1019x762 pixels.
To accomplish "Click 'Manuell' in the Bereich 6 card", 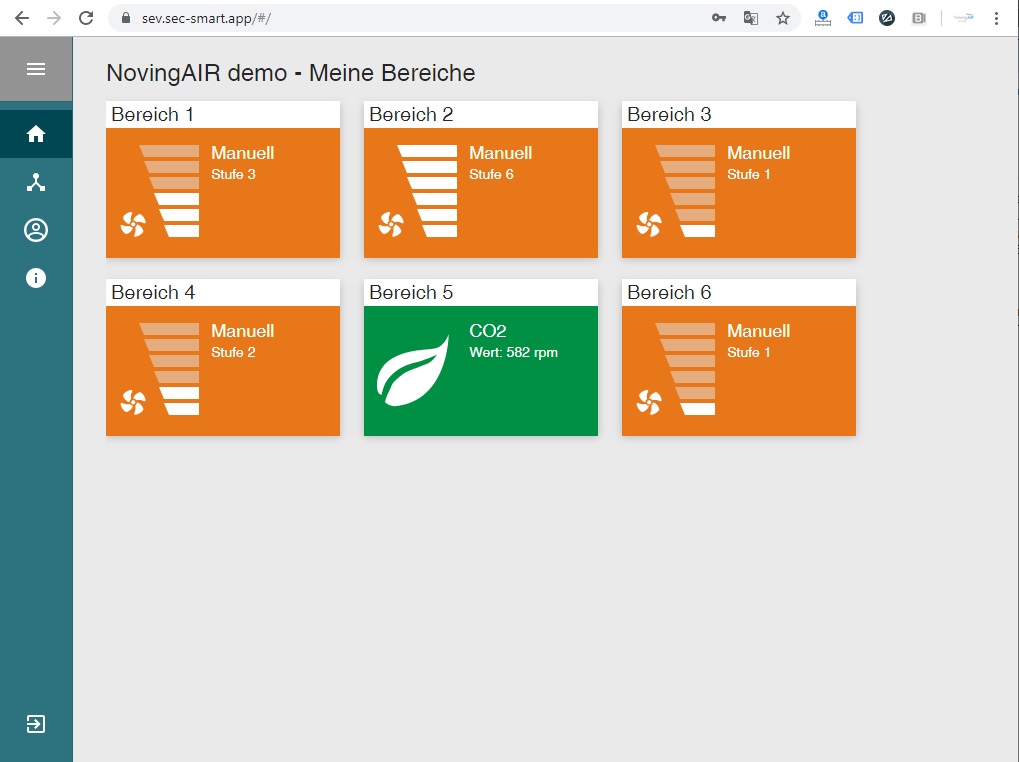I will pos(758,331).
